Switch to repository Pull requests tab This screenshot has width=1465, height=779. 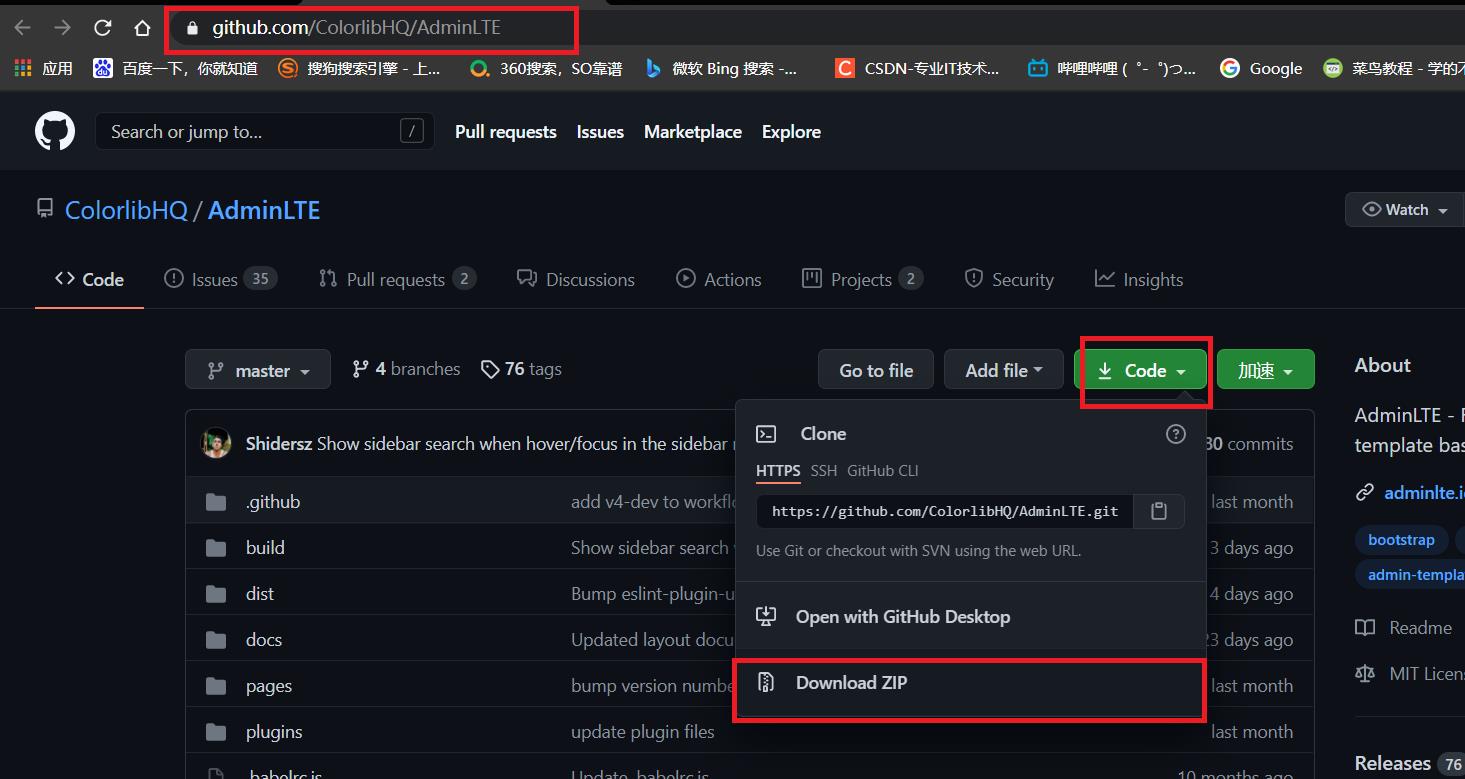point(396,279)
